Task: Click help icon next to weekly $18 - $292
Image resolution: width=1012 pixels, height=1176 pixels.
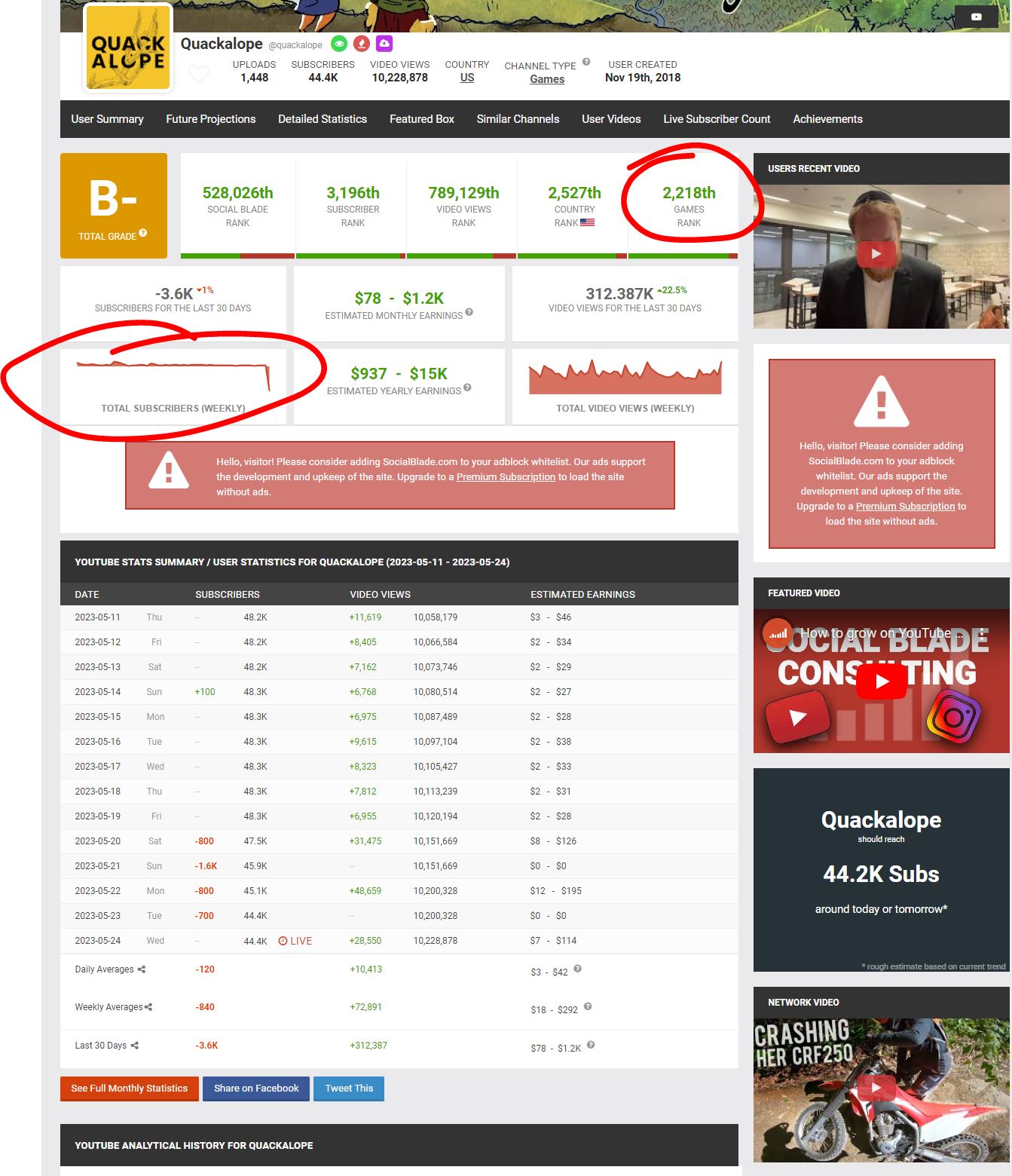Action: click(x=588, y=1006)
